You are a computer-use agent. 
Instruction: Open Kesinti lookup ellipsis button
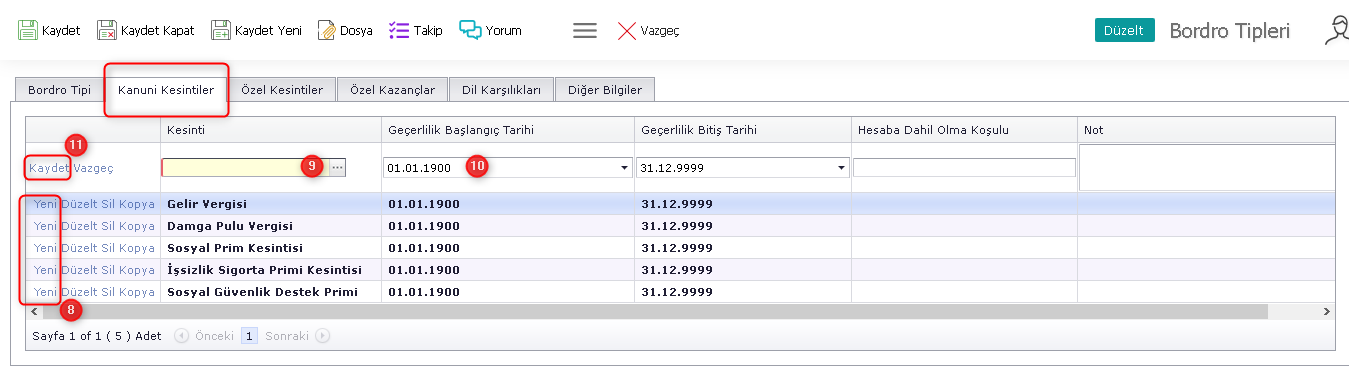[x=337, y=168]
